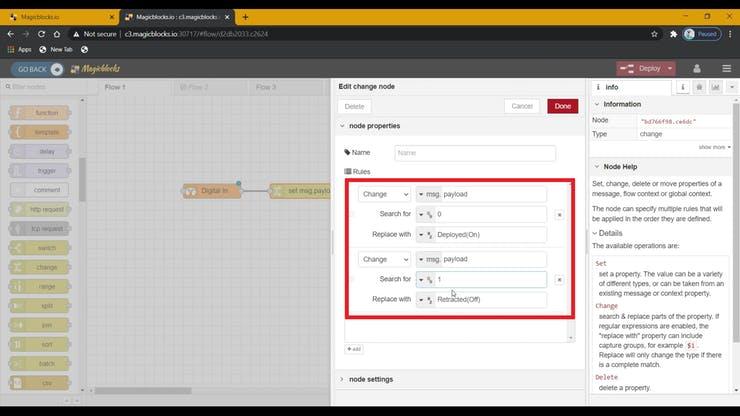Cancel editing the change node
740x416 pixels.
[x=522, y=106]
